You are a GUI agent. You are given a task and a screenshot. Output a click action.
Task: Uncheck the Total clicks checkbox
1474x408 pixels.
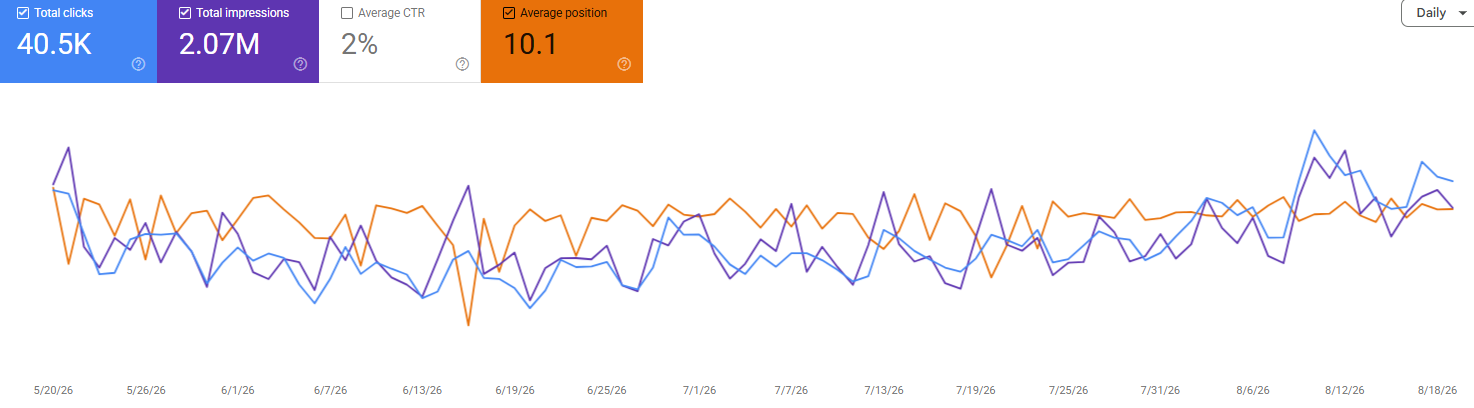click(x=23, y=13)
